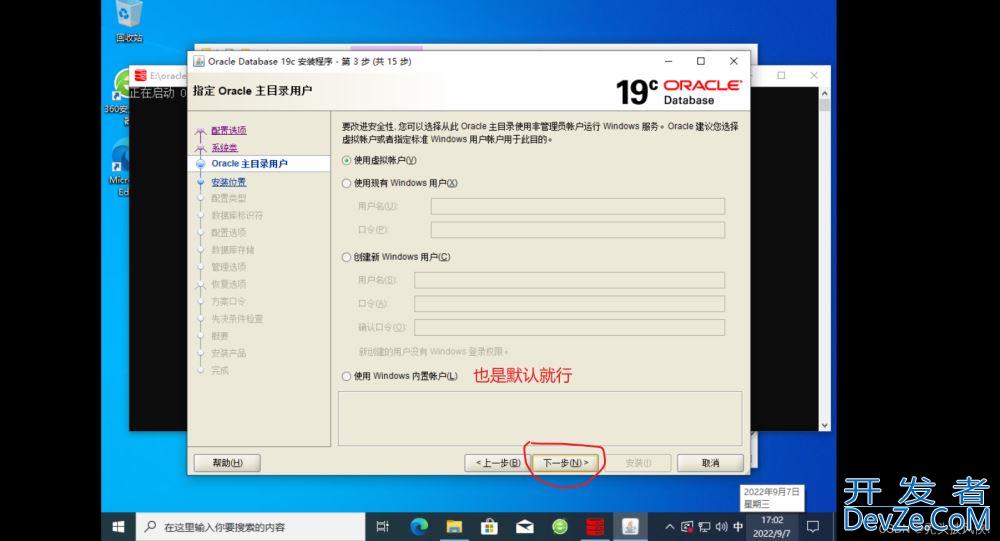
Task: Open Microsoft Store from the taskbar
Action: tap(489, 527)
